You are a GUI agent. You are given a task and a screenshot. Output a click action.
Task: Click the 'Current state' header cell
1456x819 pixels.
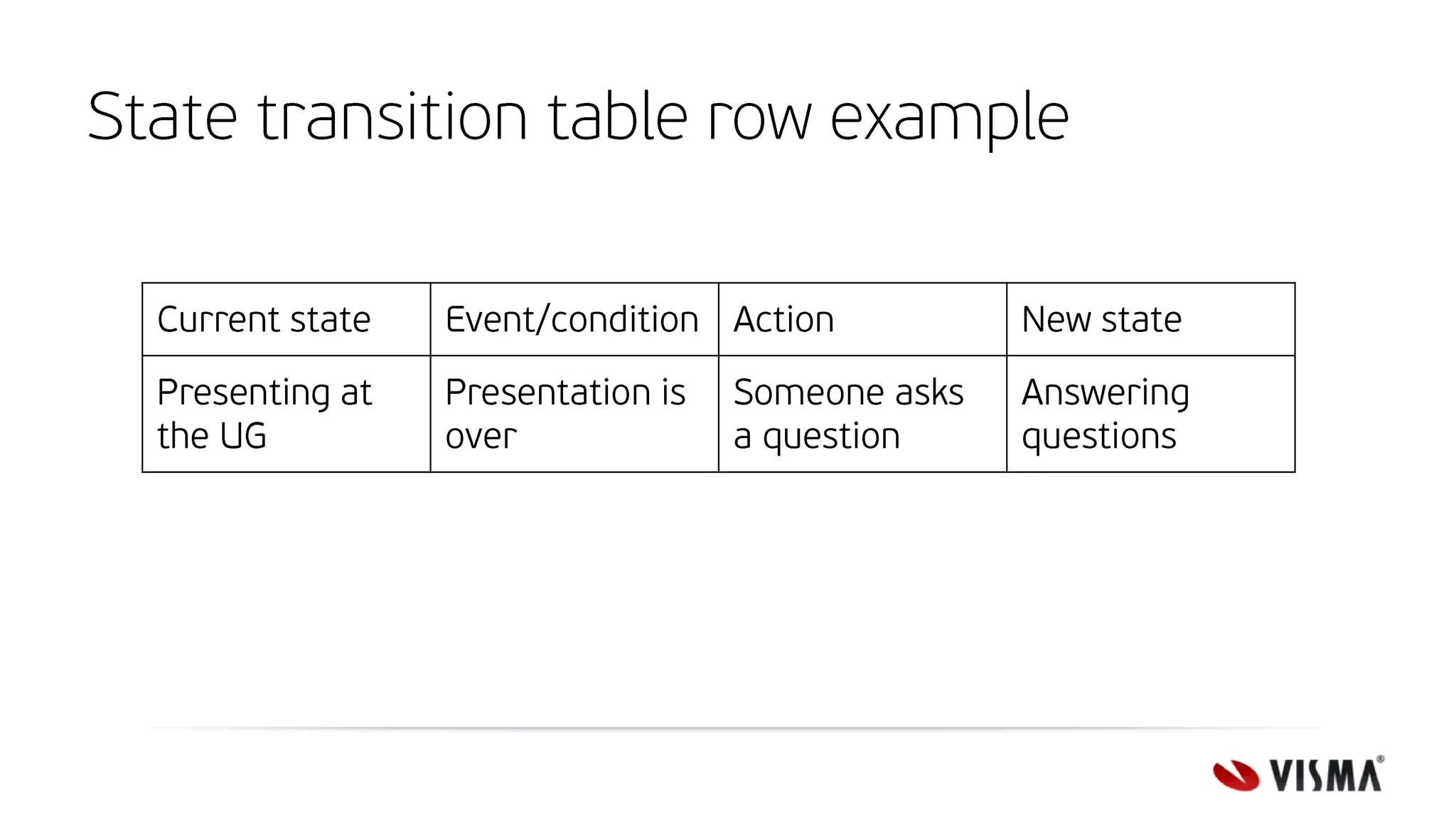(x=287, y=319)
